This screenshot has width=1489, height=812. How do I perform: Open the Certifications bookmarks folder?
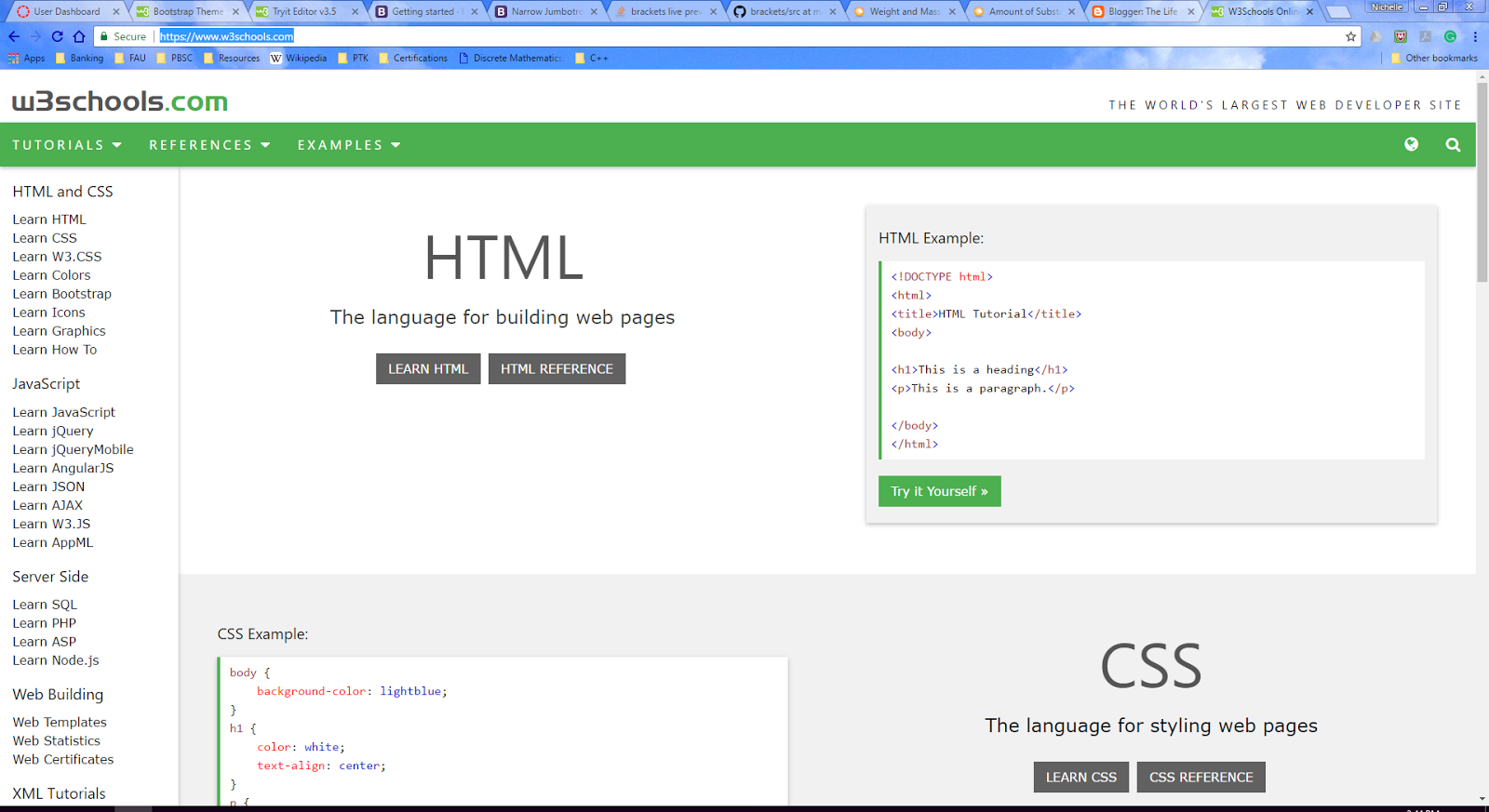pos(412,58)
